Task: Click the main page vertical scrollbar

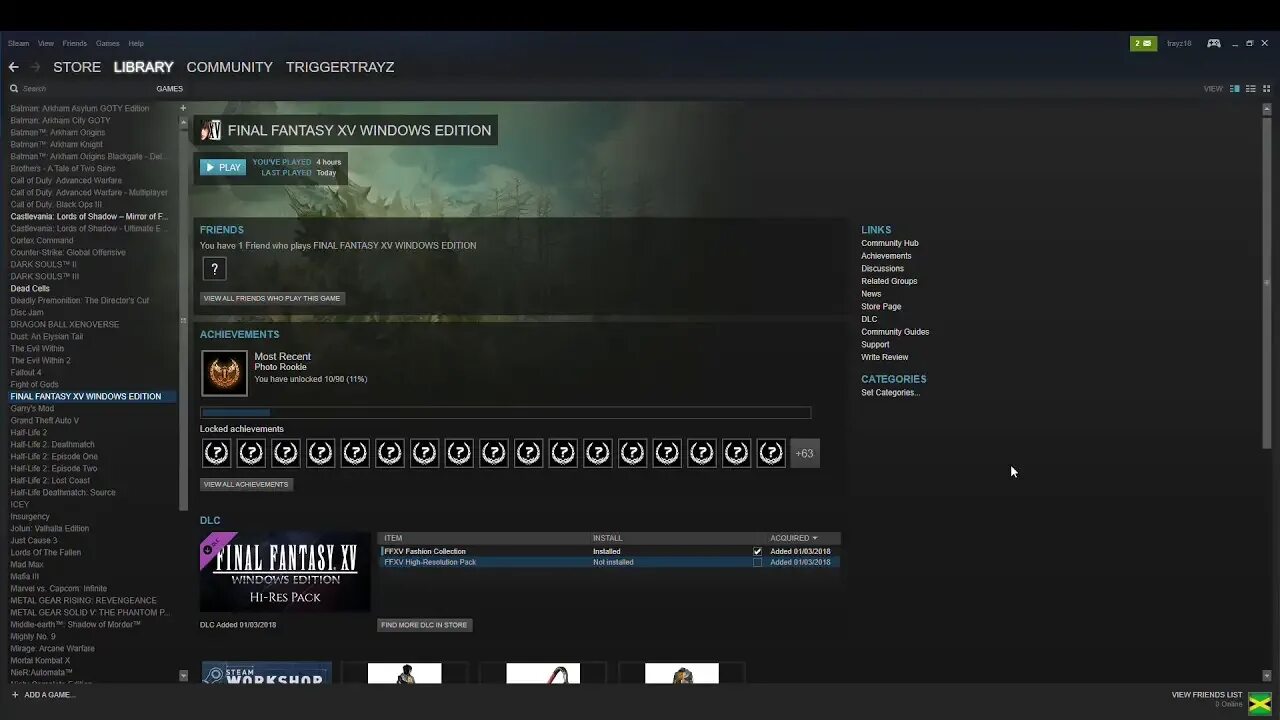Action: (x=1267, y=281)
